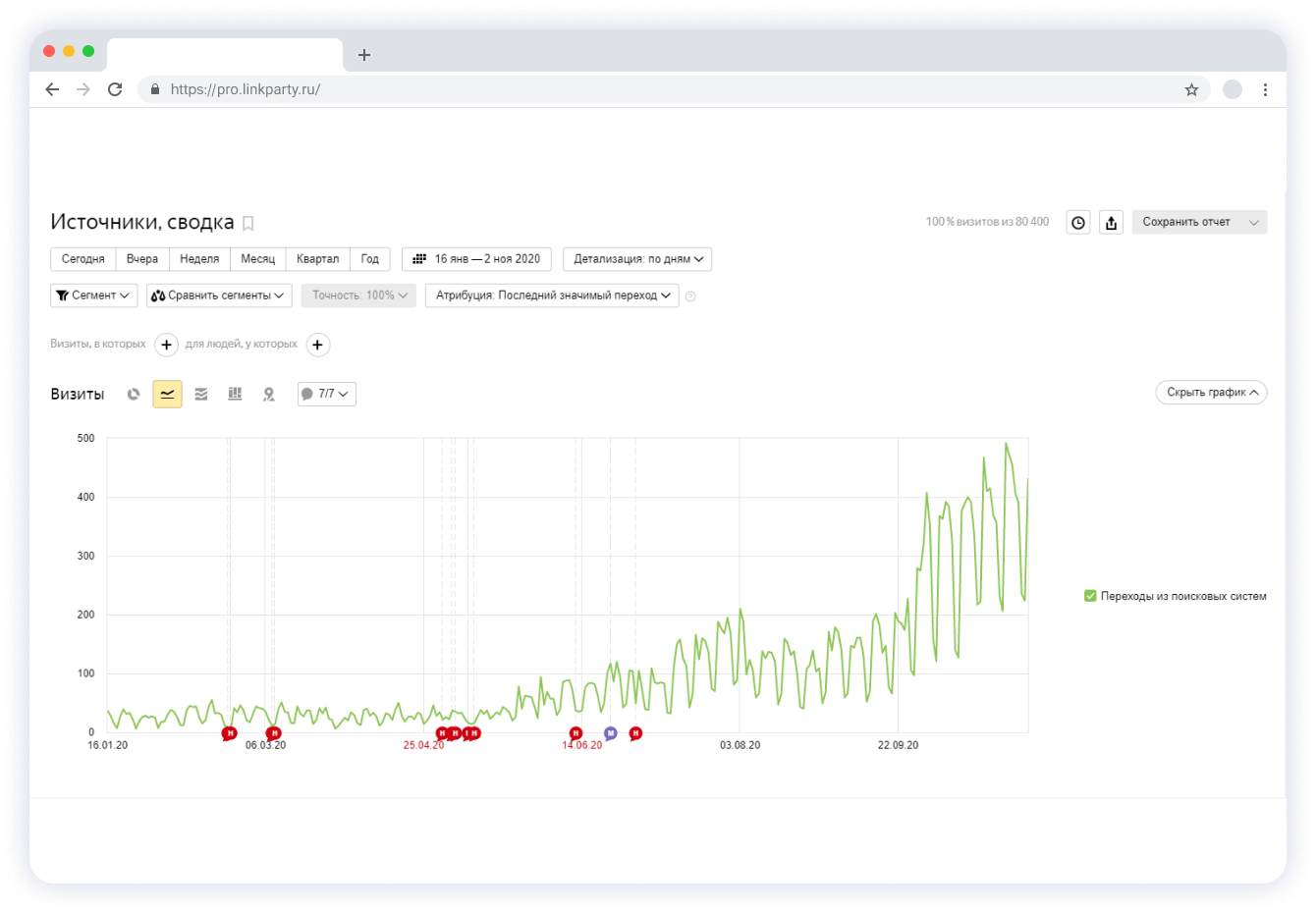Open the Детализация: по дням dropdown

[x=637, y=259]
